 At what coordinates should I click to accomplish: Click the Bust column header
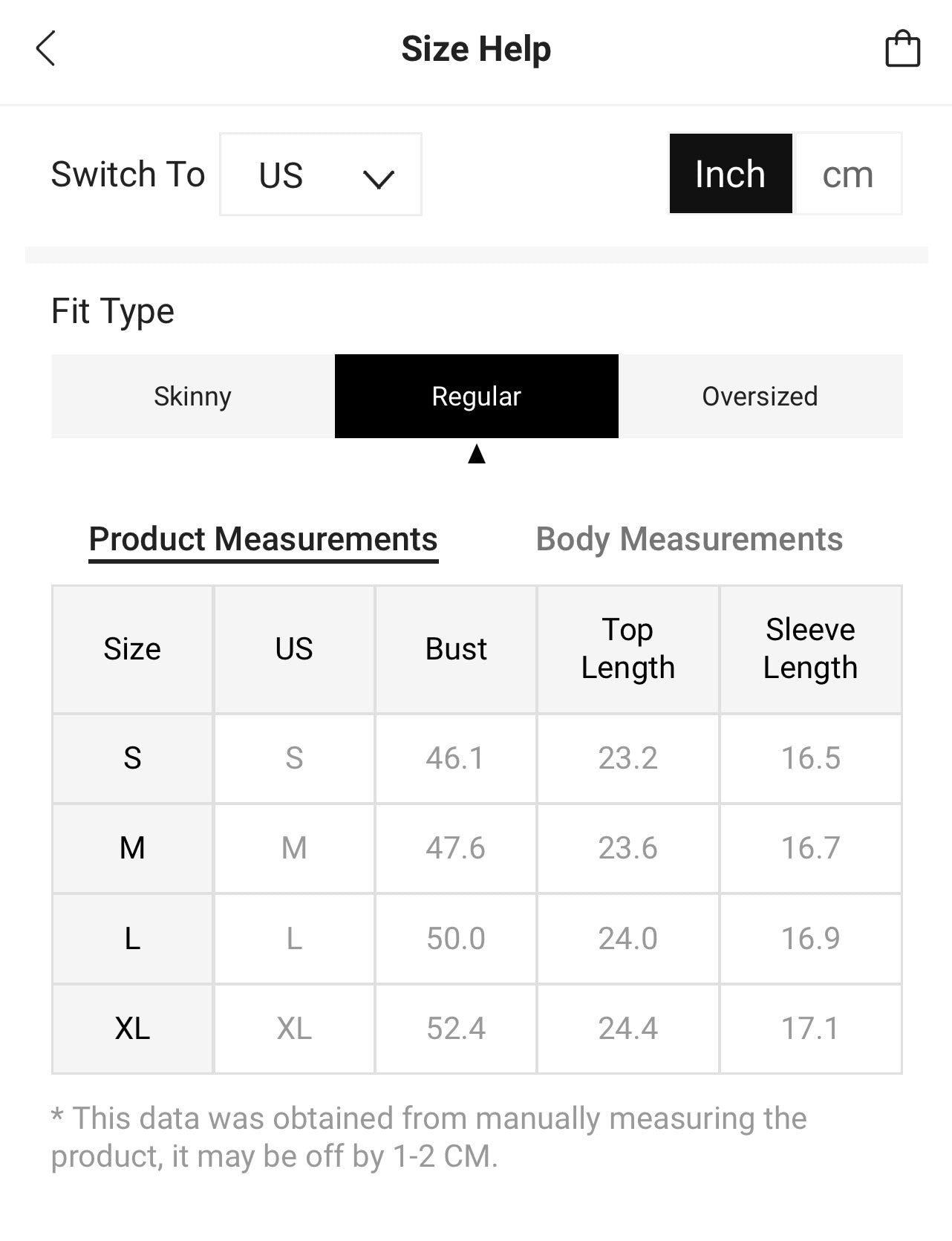[x=455, y=649]
